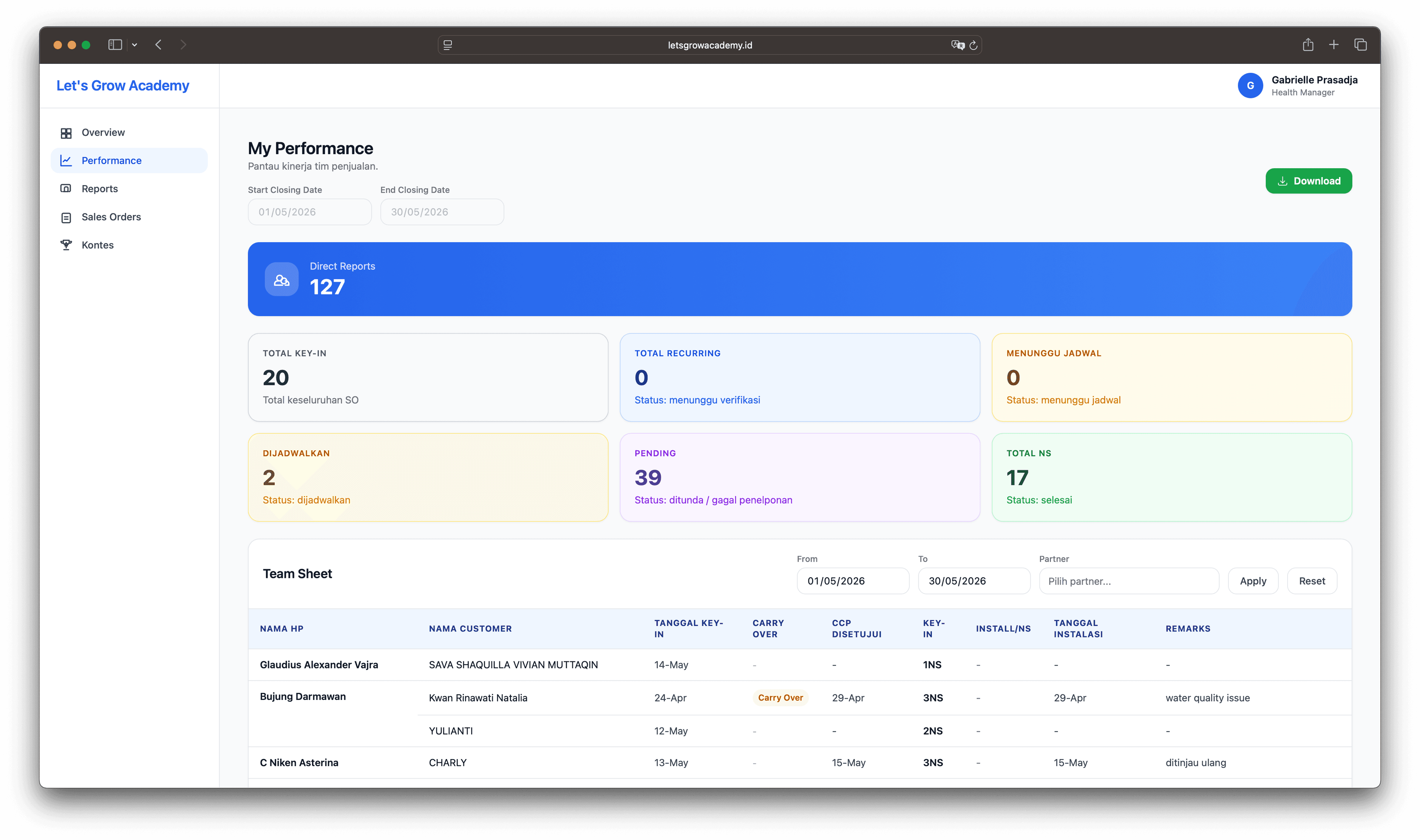The width and height of the screenshot is (1420, 840).
Task: Select C Niken Asterina row name
Action: click(299, 762)
